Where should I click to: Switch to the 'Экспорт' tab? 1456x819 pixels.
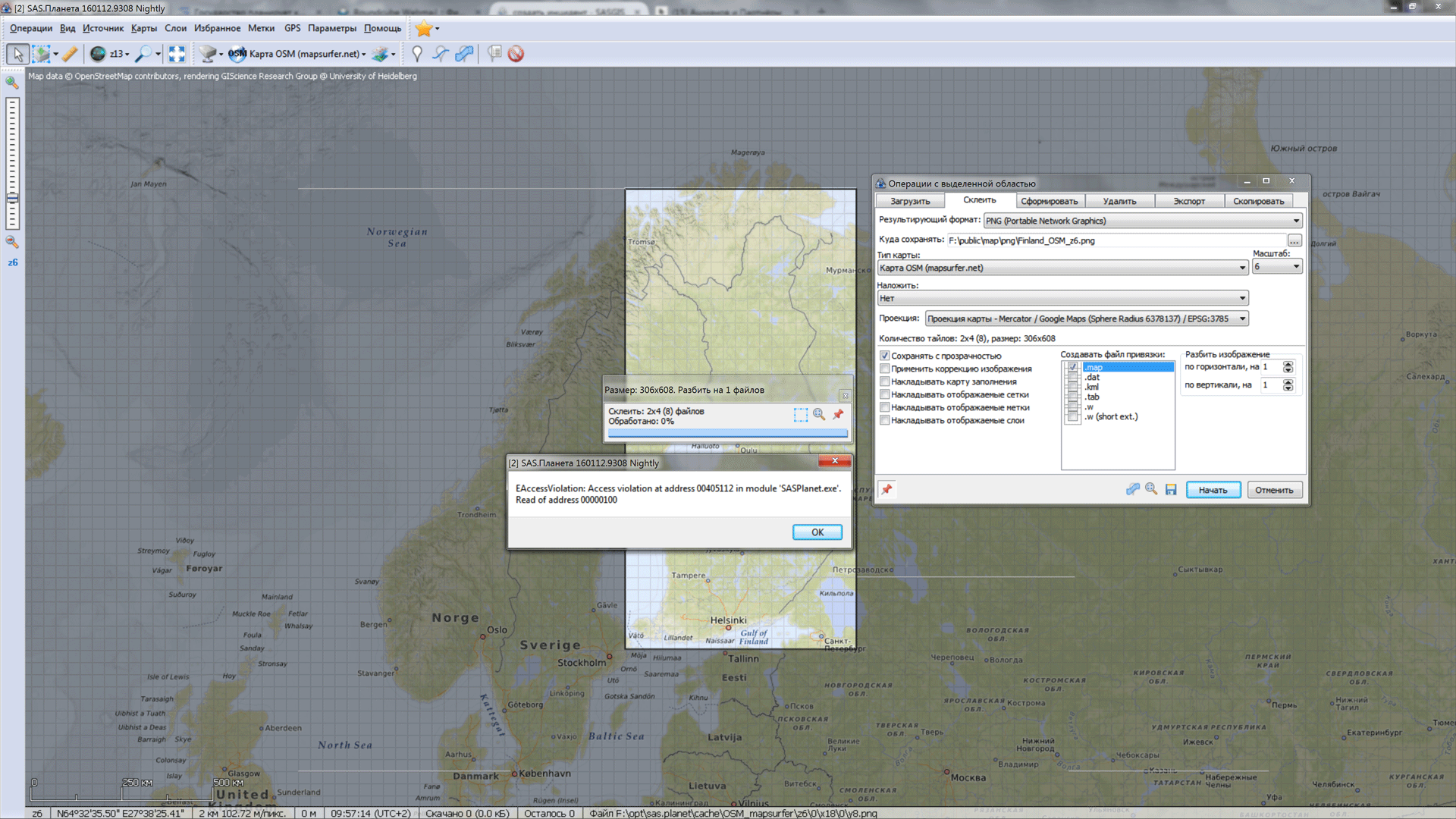coord(1188,201)
